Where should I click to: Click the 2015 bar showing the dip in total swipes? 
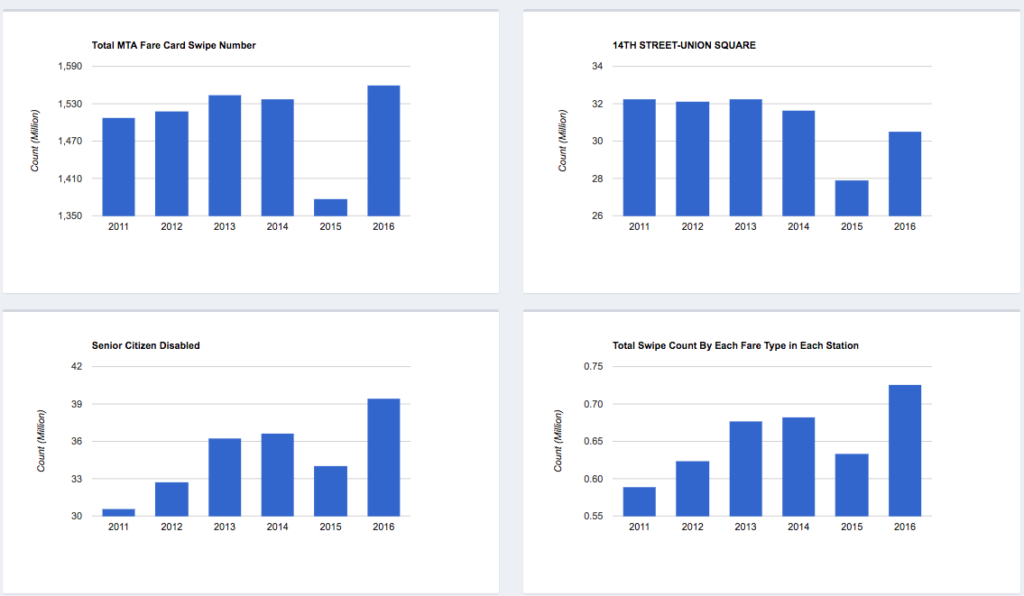331,205
